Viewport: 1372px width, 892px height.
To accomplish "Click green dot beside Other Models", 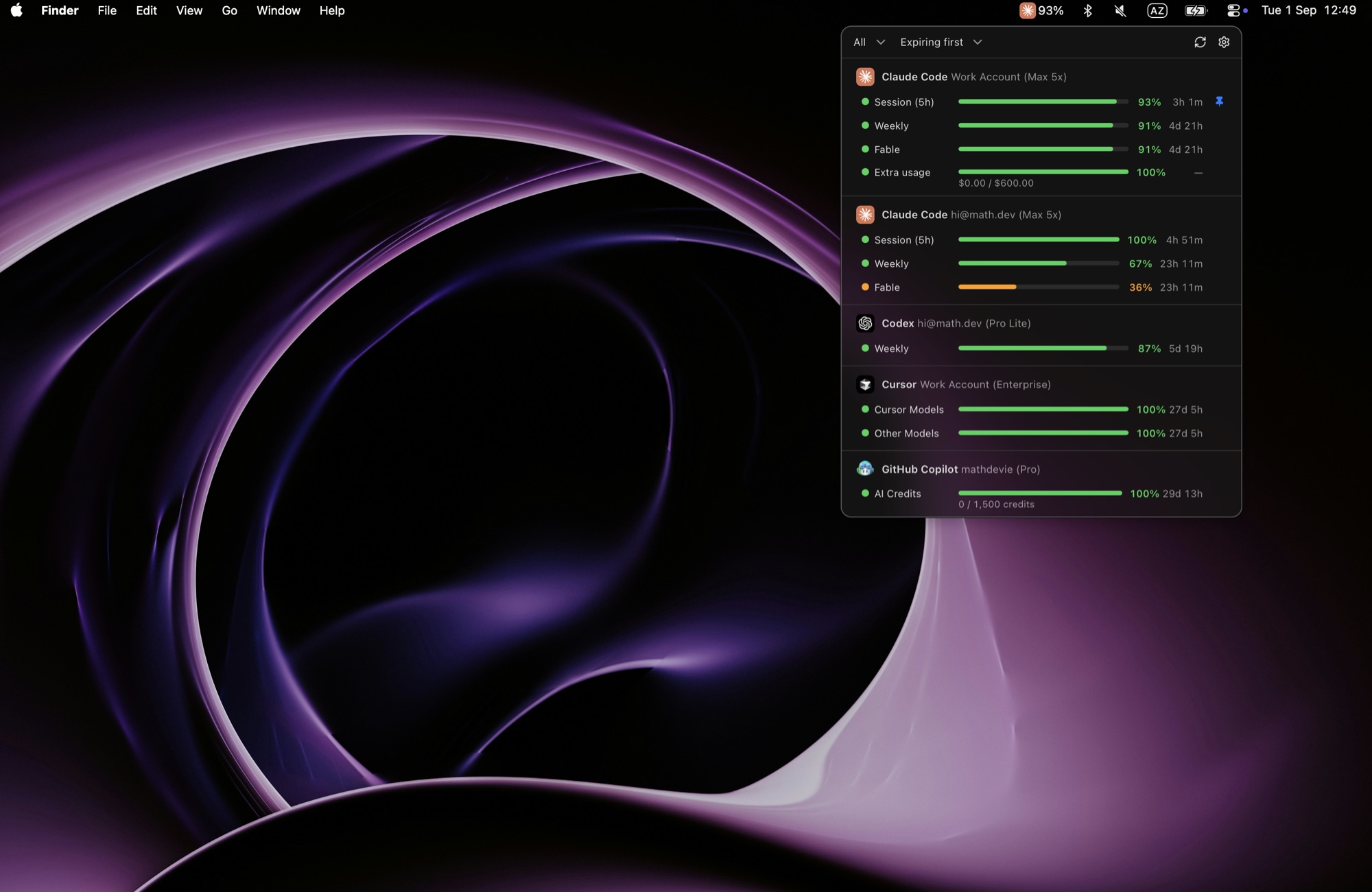I will (865, 433).
